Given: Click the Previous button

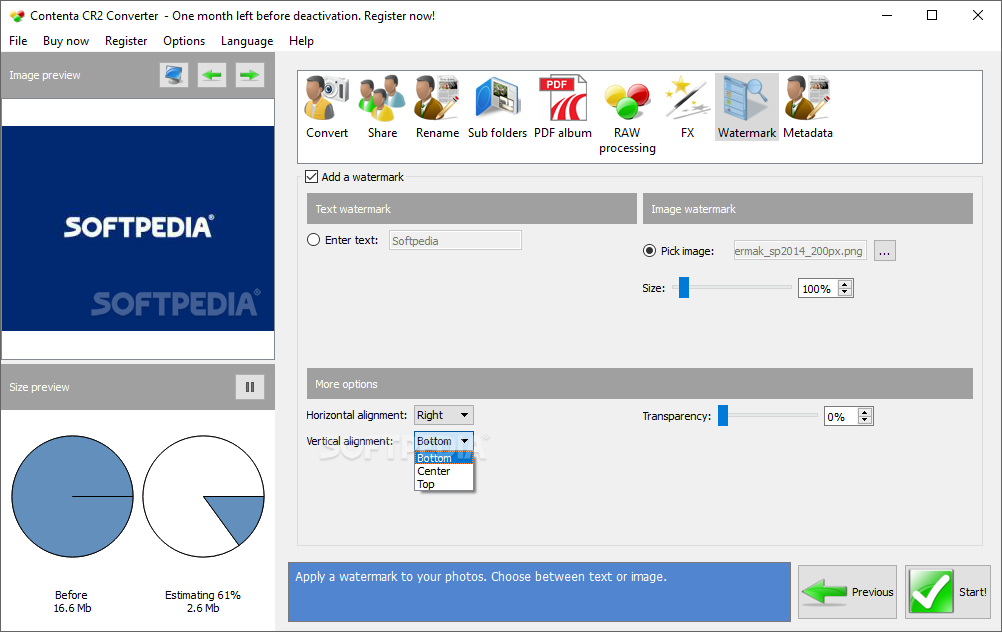Looking at the screenshot, I should pos(847,592).
